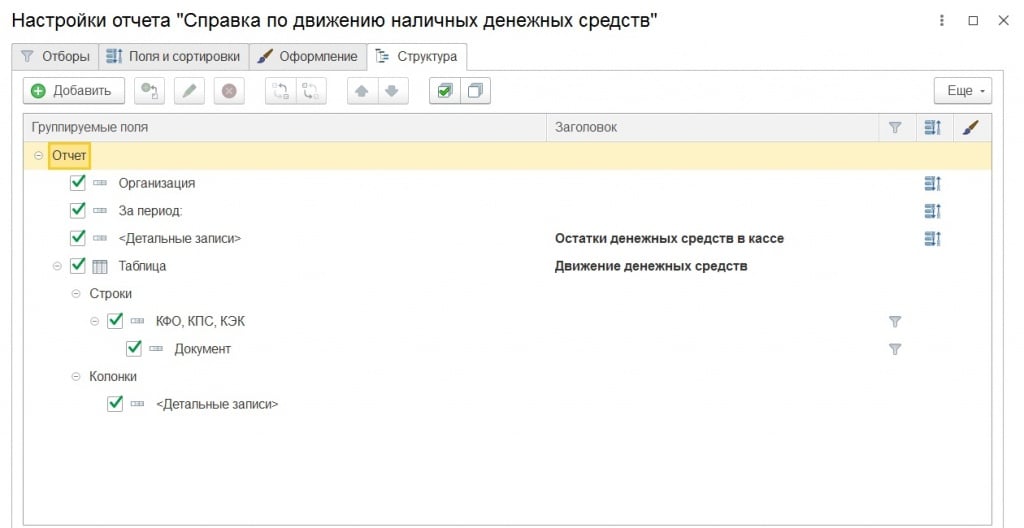Click the red delete toolbar icon
Screen dimensions: 1024x528
click(x=228, y=91)
